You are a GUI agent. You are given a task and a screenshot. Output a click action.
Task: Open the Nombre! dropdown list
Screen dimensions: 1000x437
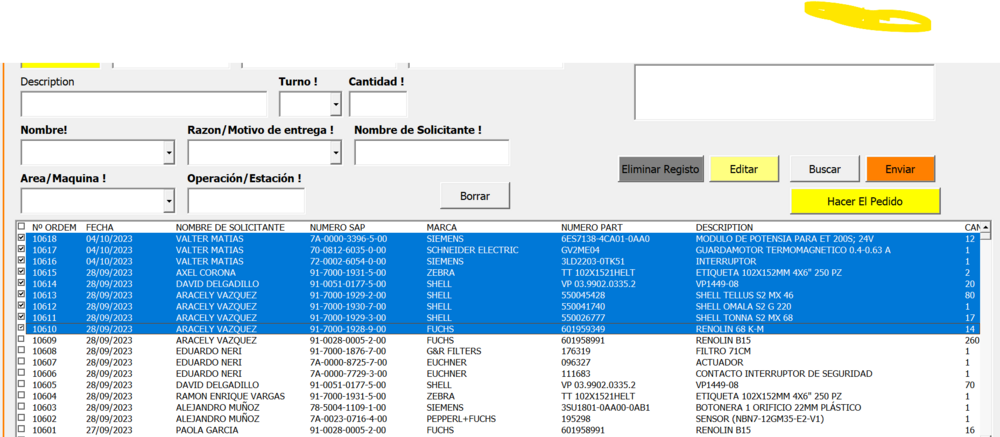[168, 152]
